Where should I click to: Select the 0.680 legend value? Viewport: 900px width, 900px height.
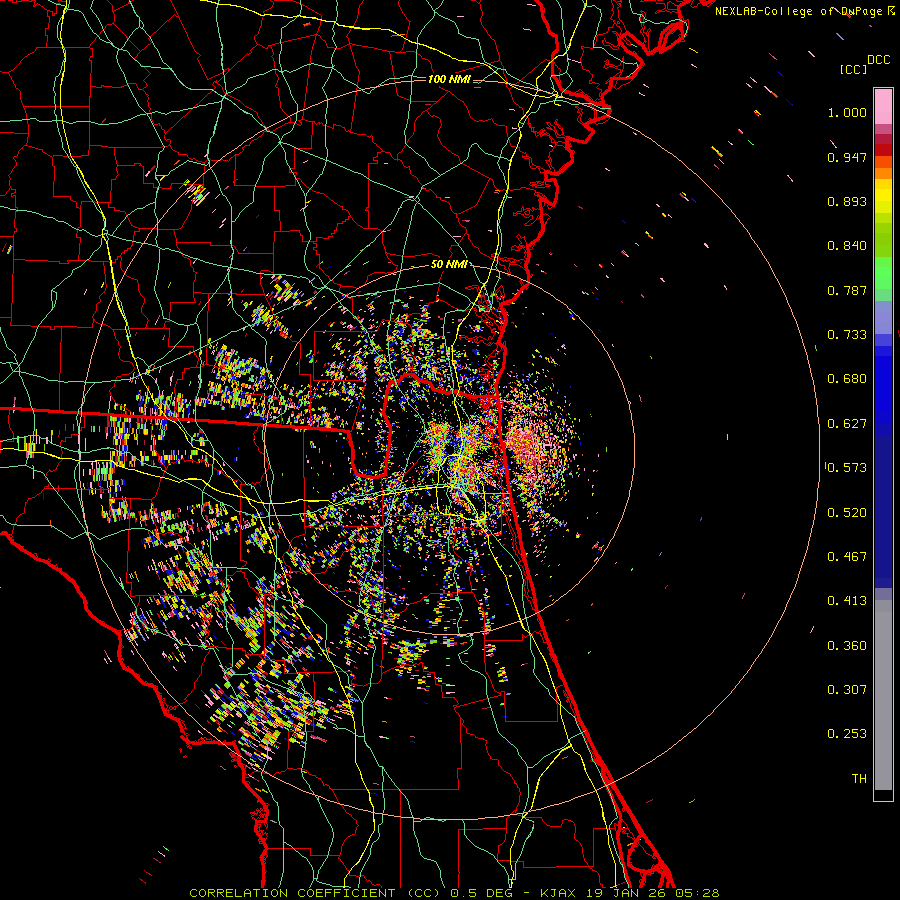click(847, 379)
